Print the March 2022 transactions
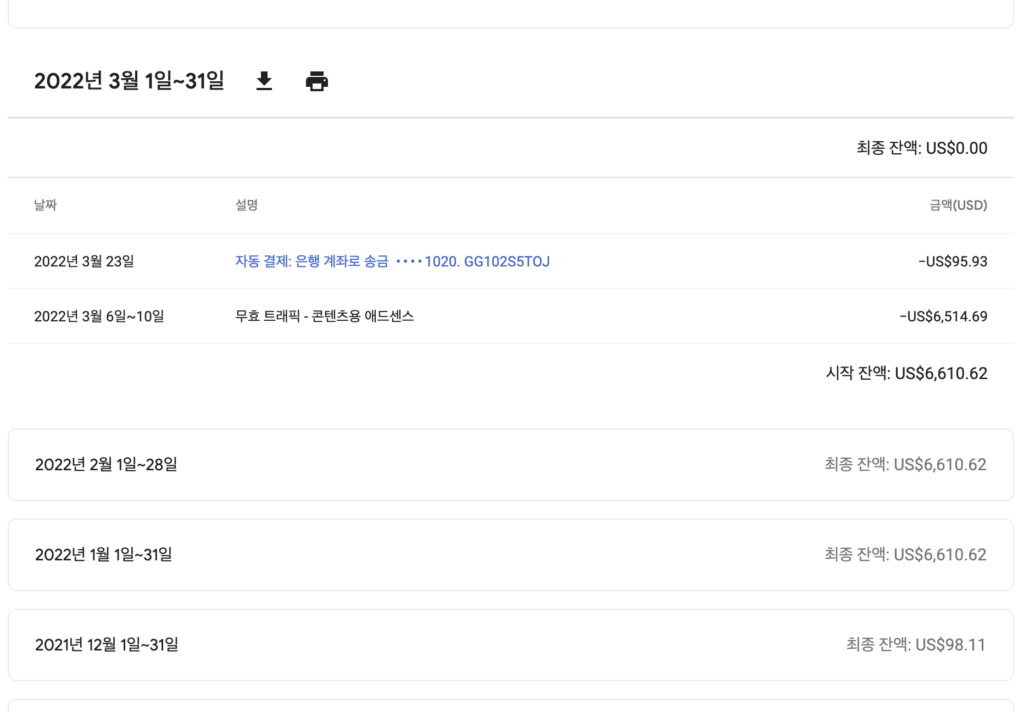Screen dimensions: 1024x712 [317, 81]
